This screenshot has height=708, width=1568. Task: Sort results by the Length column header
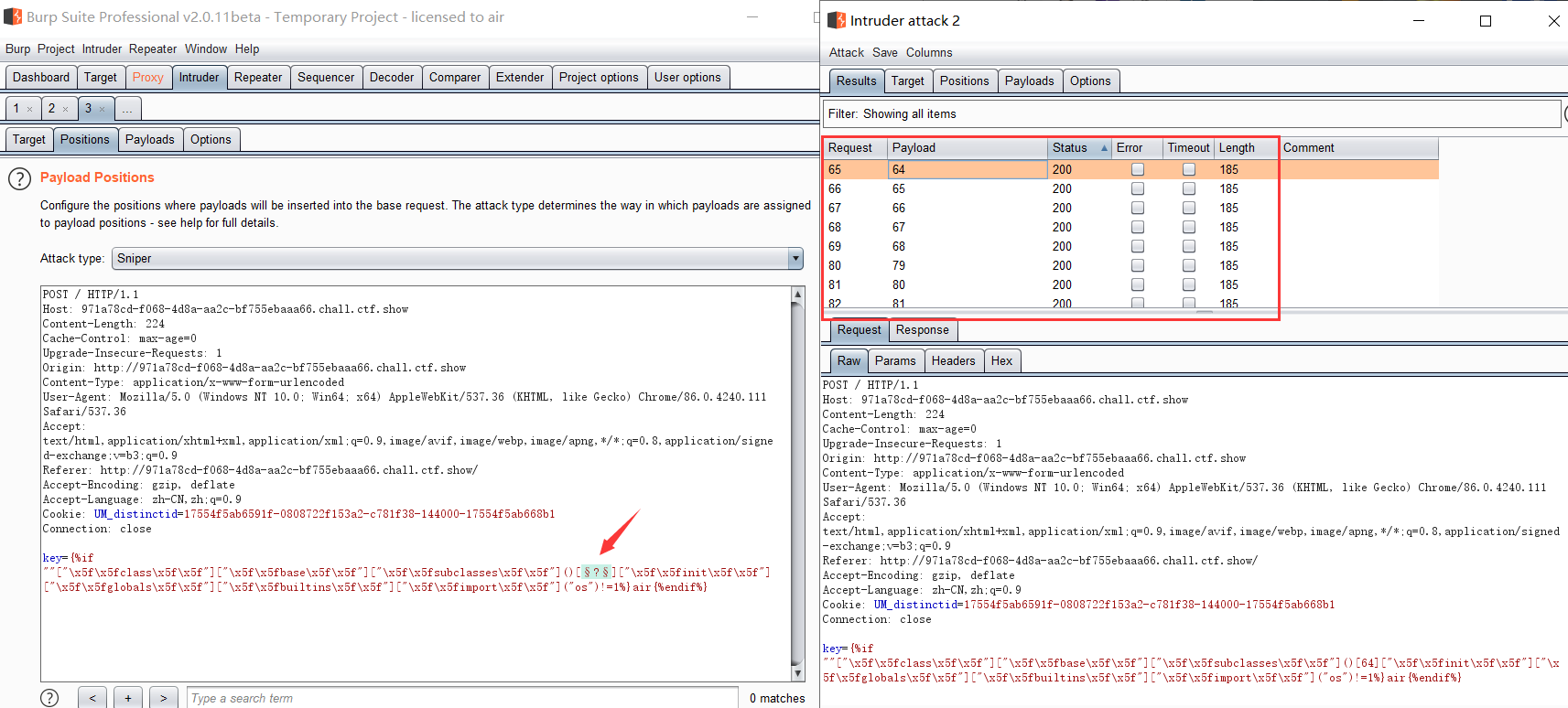pyautogui.click(x=1246, y=148)
